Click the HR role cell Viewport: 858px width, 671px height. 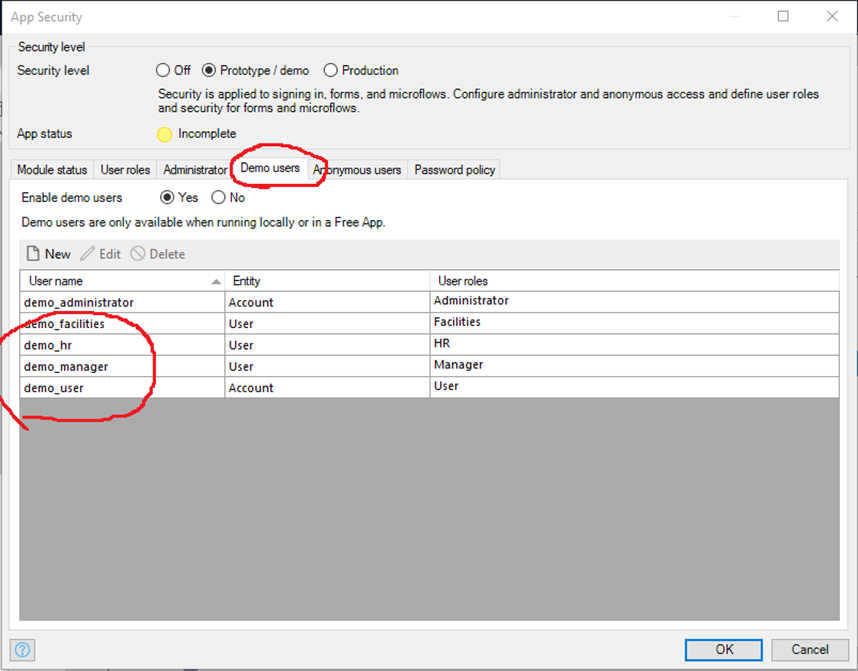pyautogui.click(x=635, y=344)
